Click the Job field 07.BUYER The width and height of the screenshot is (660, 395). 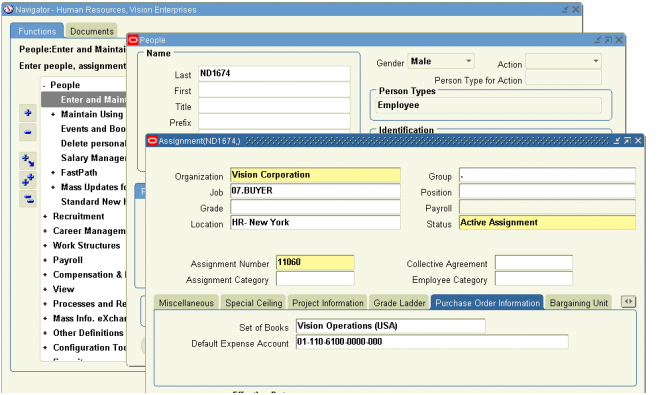pyautogui.click(x=315, y=191)
